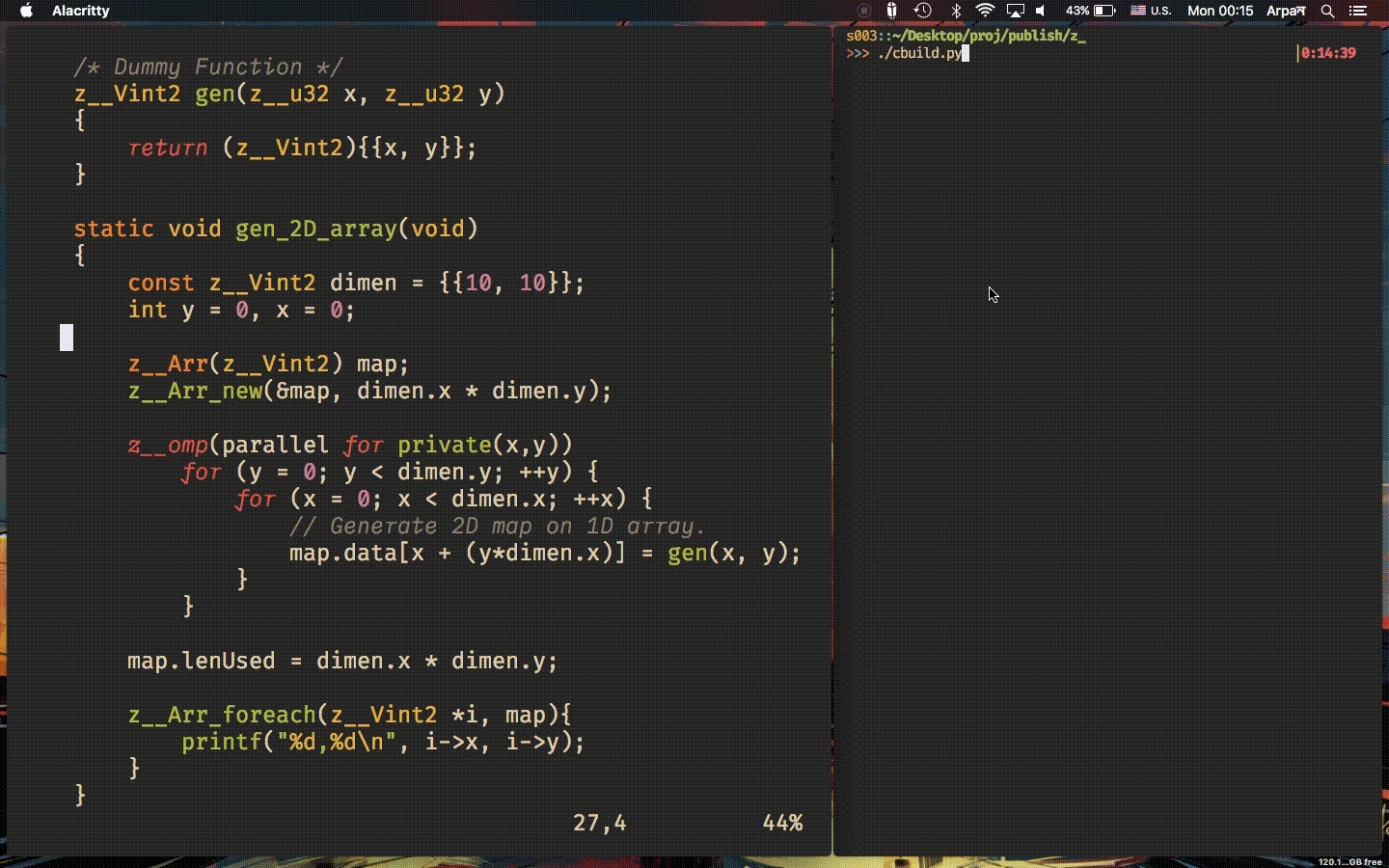Open the Bluetooth status menu
Screen dimensions: 1389x868
(956, 11)
